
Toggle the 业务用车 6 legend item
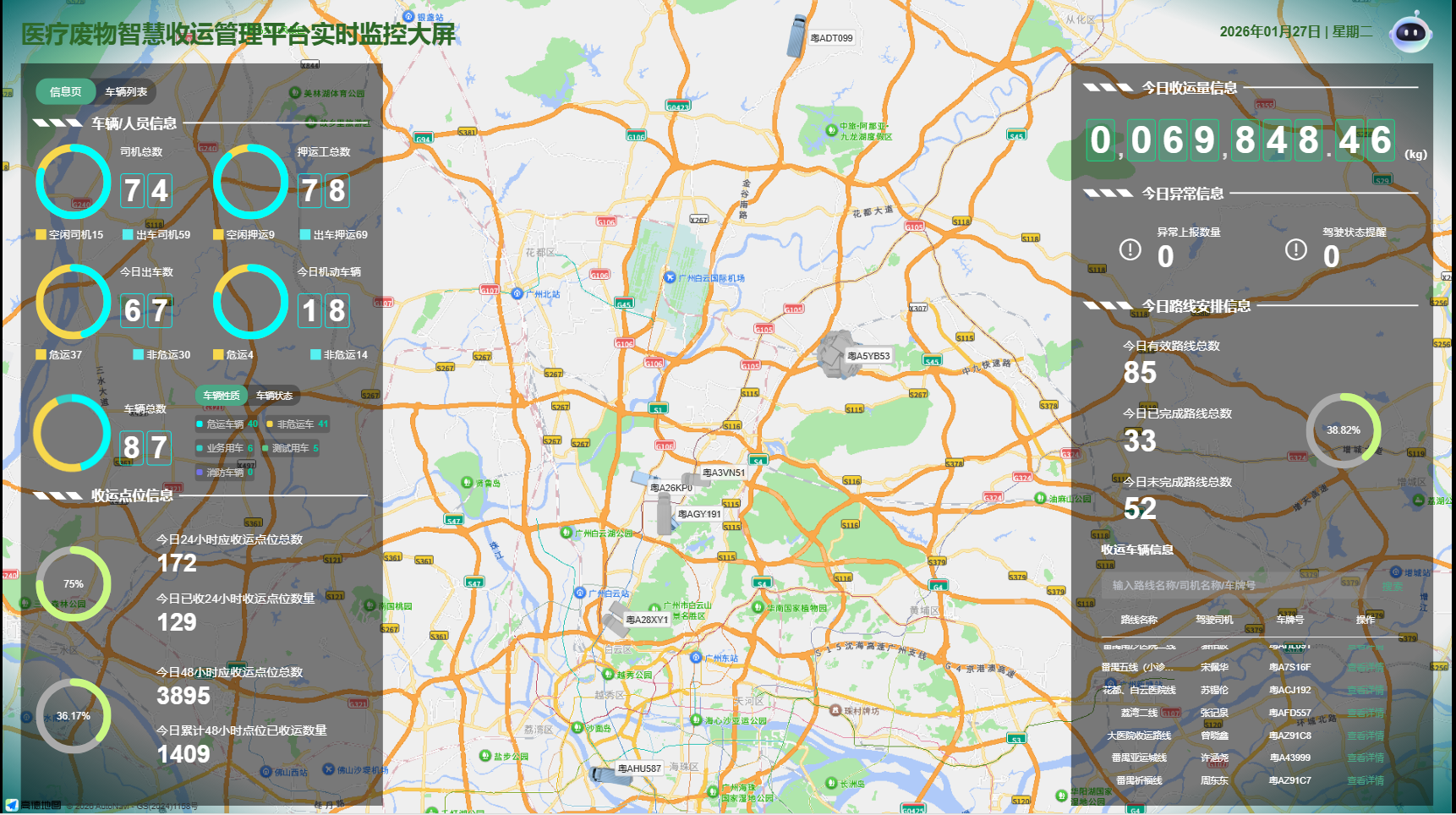tap(225, 448)
